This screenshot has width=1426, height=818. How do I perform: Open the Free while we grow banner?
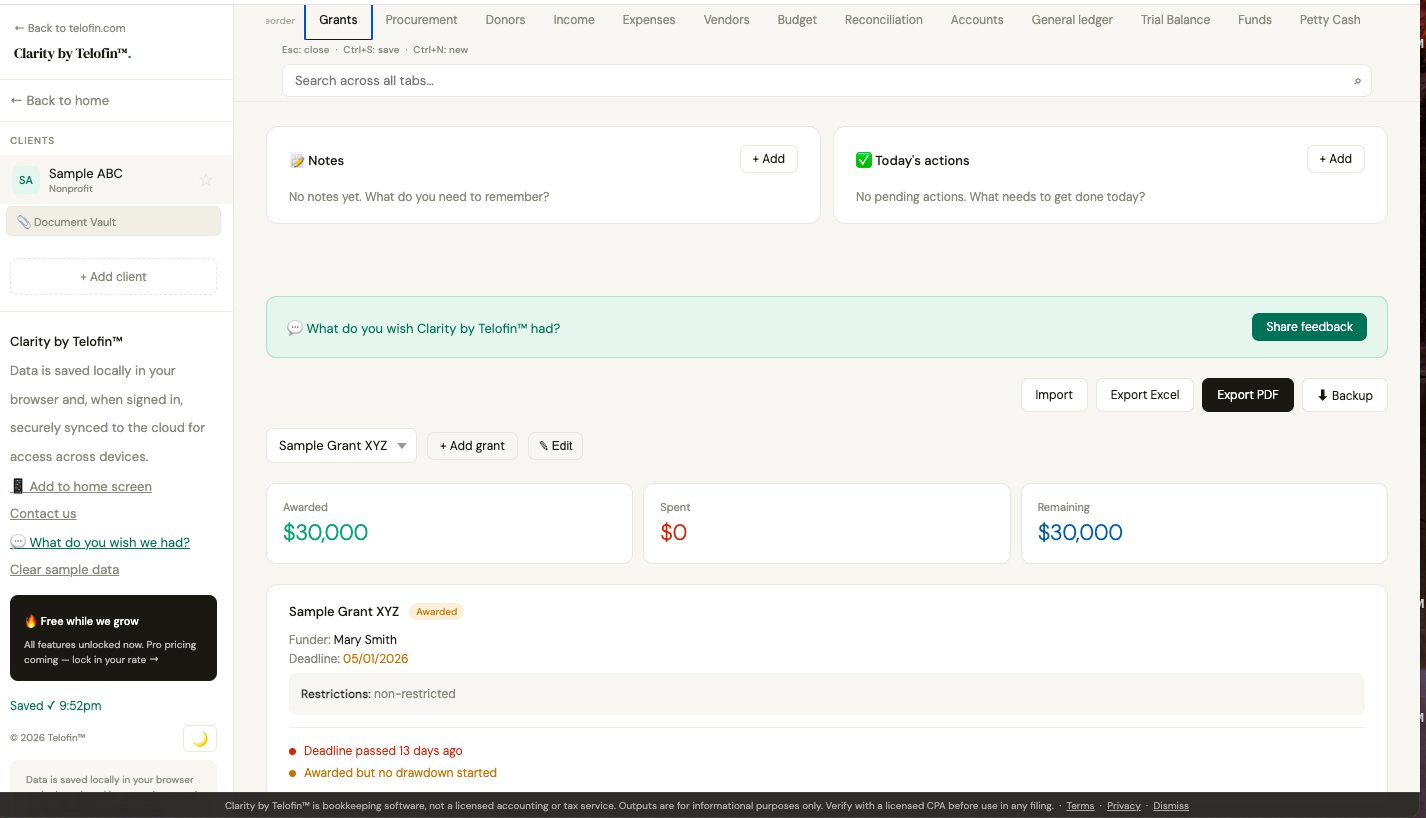point(113,638)
